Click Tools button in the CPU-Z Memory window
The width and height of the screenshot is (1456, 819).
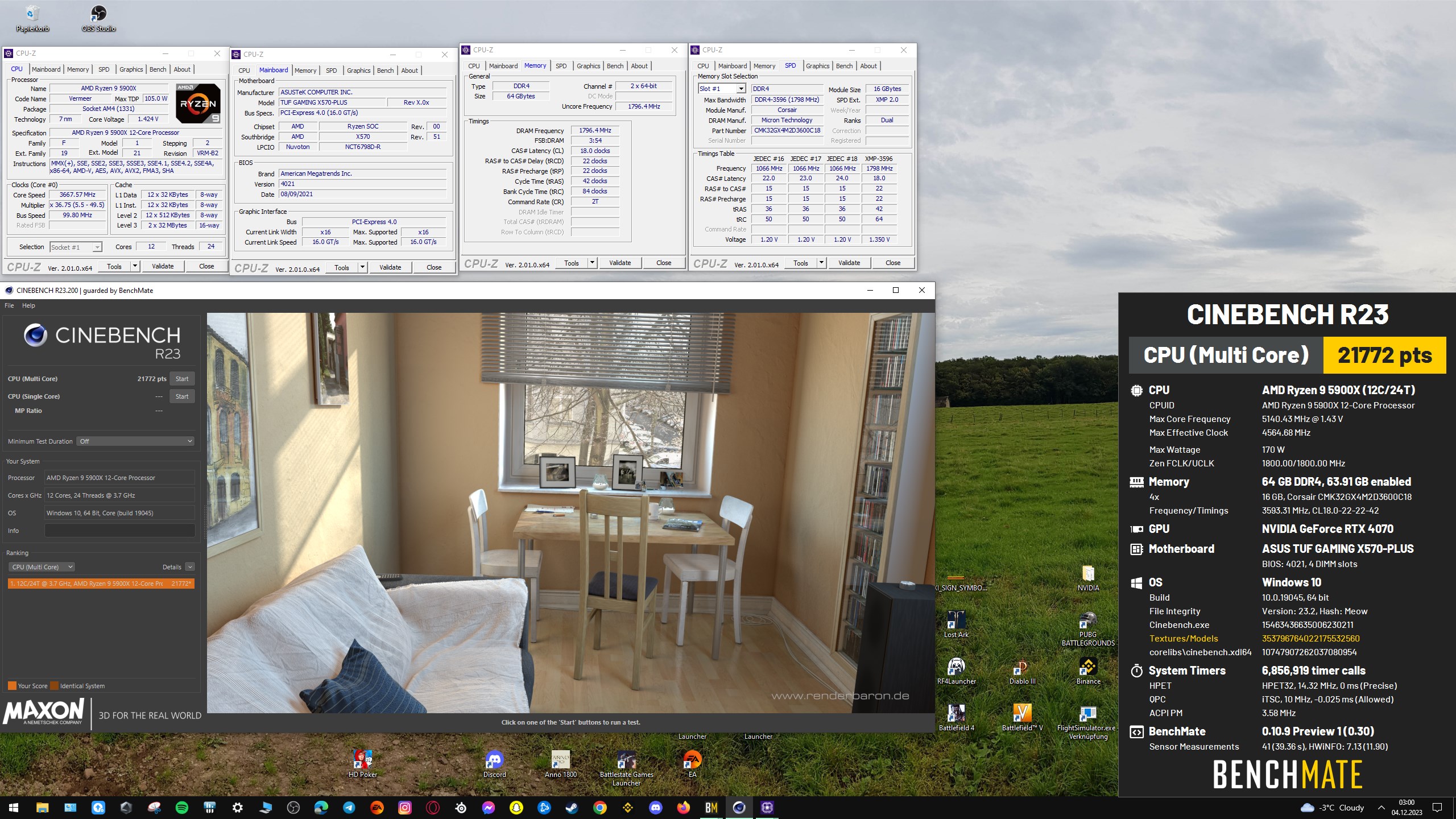pyautogui.click(x=571, y=263)
